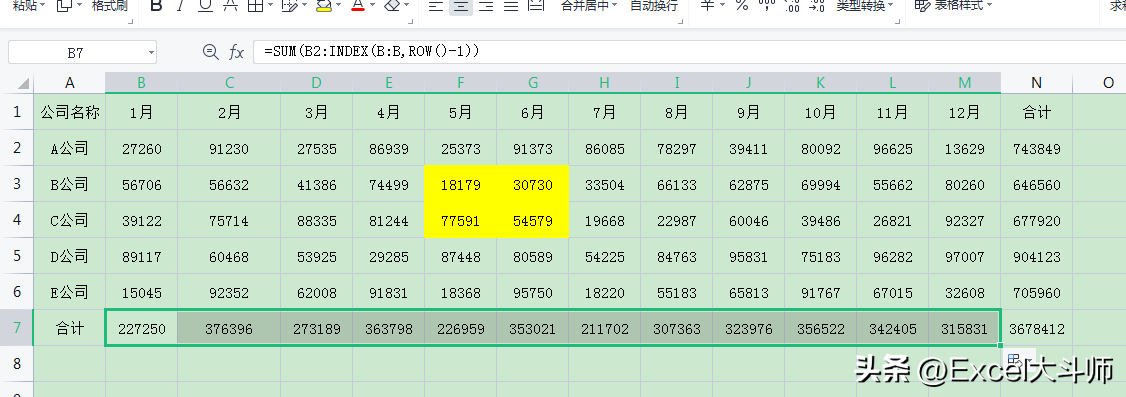Select cell with value 92352
1126x397 pixels.
point(229,292)
